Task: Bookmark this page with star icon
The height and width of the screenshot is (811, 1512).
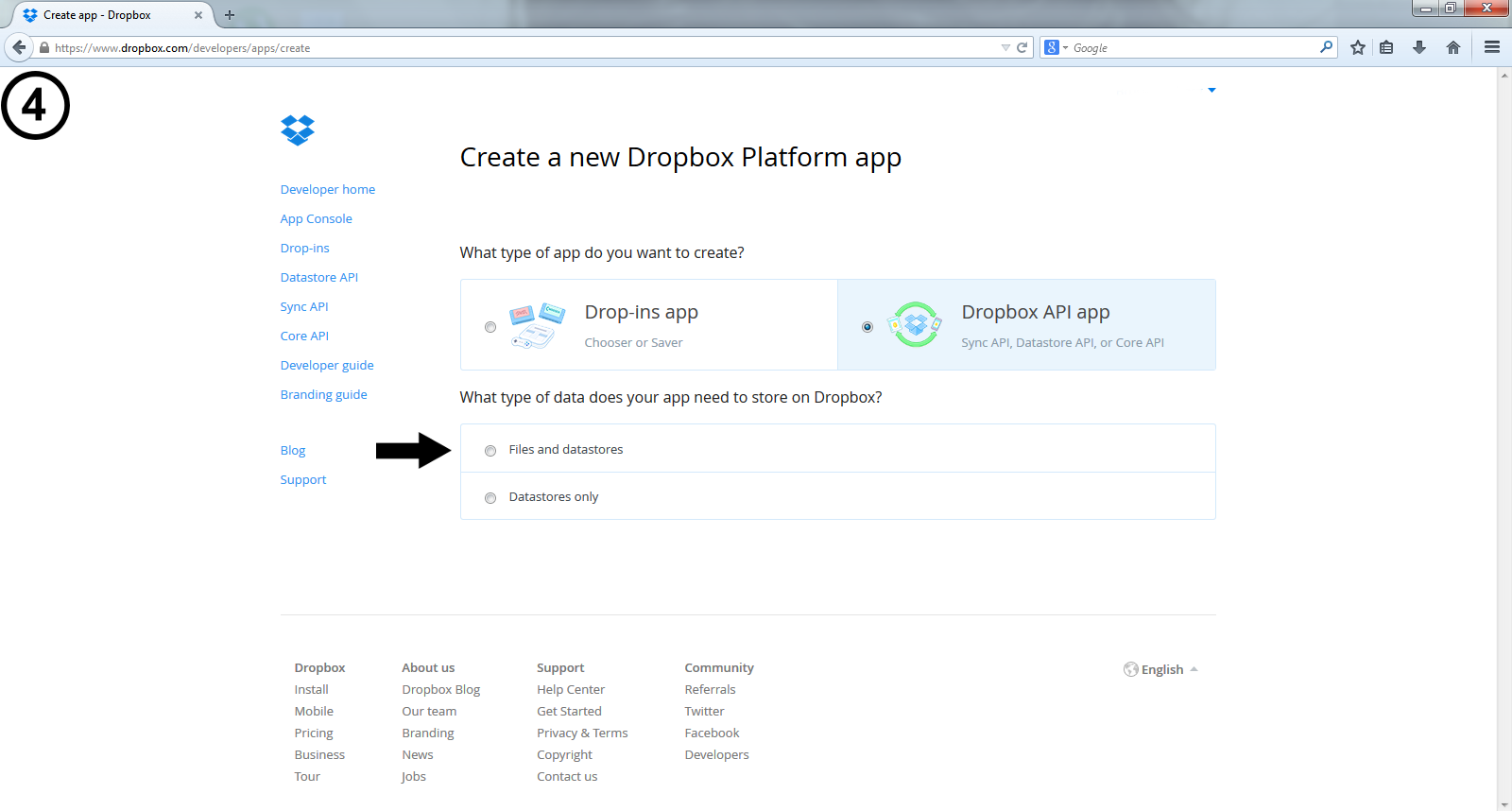Action: click(1358, 47)
